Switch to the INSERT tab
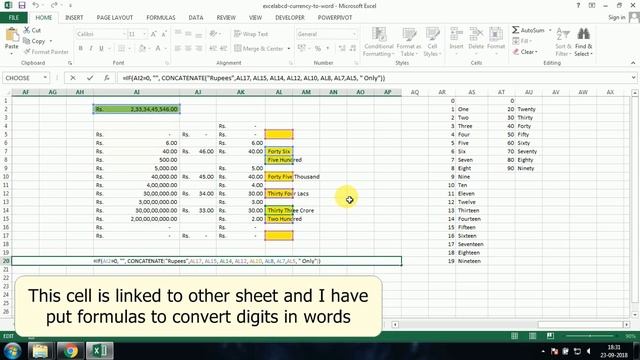This screenshot has width=640, height=360. pos(74,18)
